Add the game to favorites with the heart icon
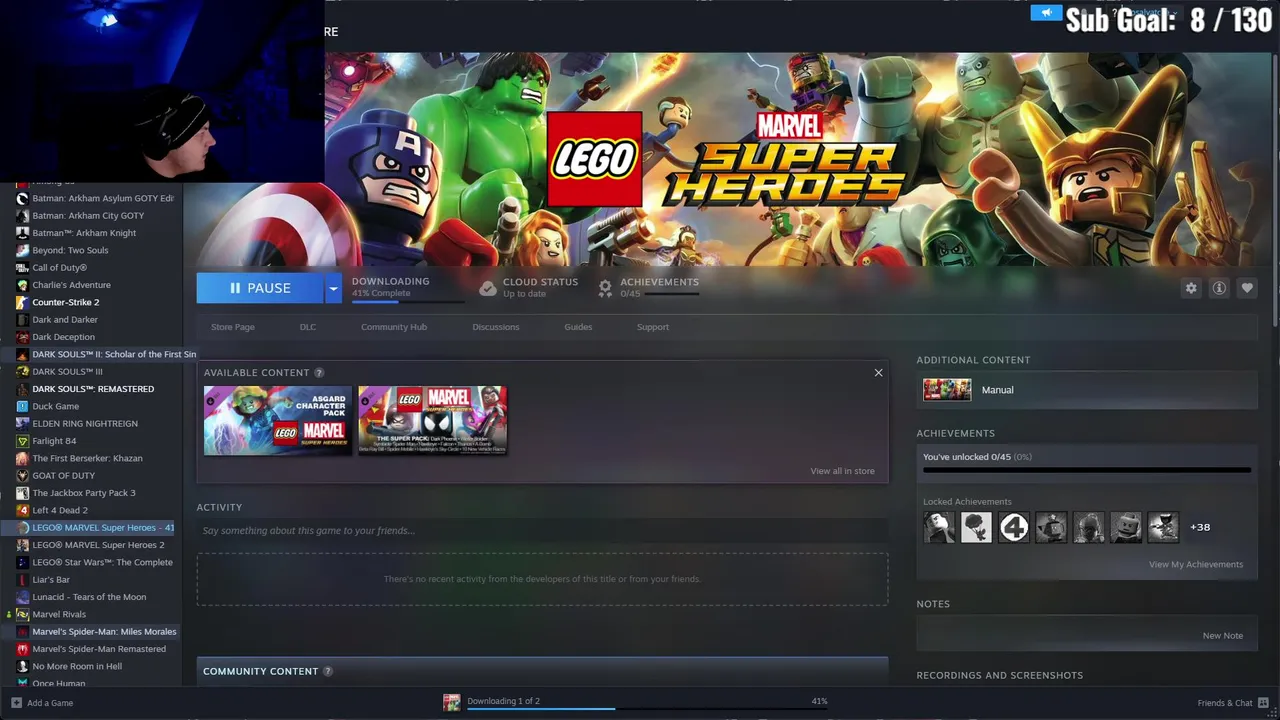The height and width of the screenshot is (720, 1280). 1247,288
